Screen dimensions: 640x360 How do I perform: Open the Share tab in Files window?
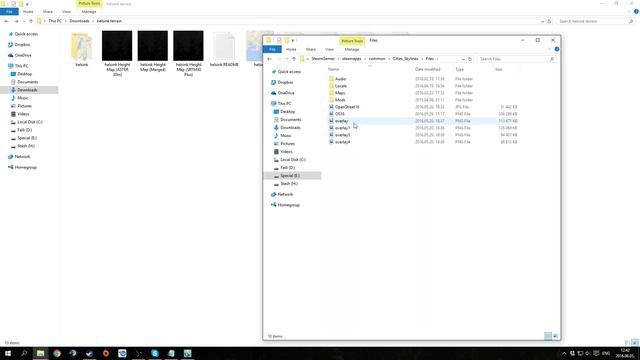[x=311, y=49]
